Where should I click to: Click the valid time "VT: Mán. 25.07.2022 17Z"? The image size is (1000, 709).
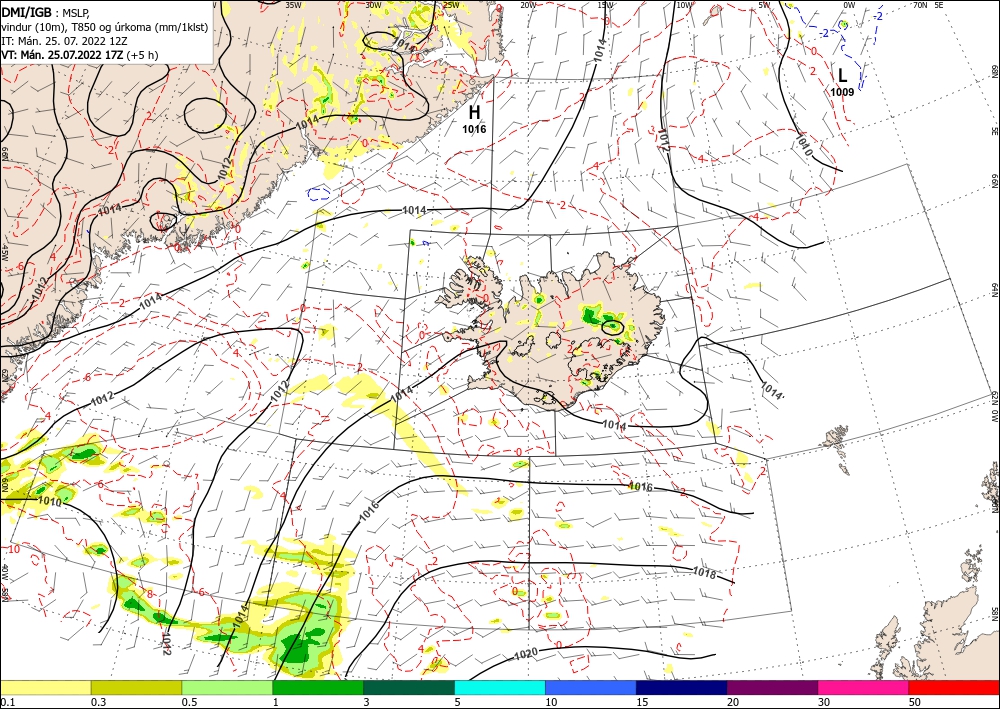(x=63, y=55)
